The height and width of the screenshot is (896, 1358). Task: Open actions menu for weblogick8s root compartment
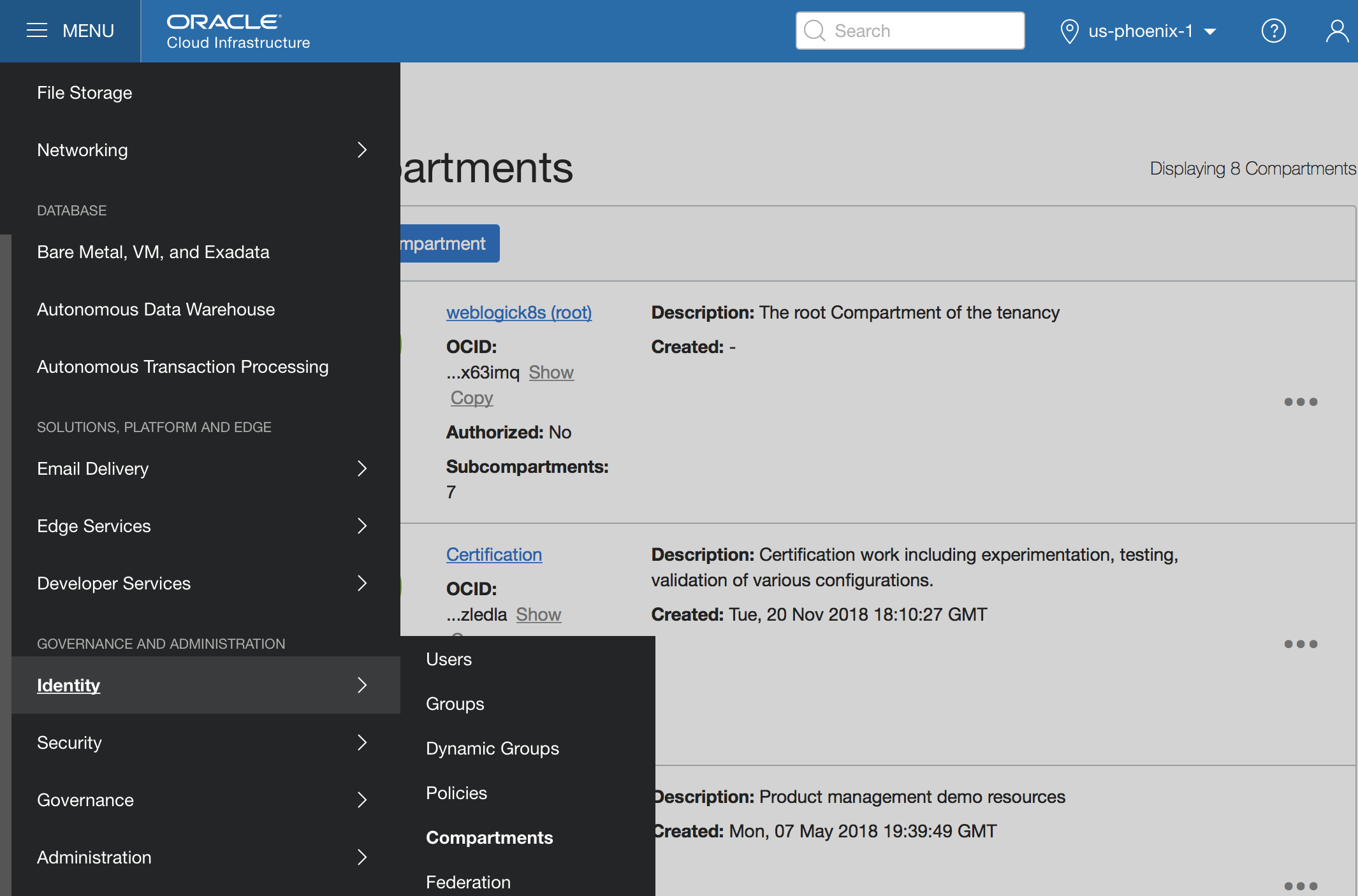click(1301, 402)
